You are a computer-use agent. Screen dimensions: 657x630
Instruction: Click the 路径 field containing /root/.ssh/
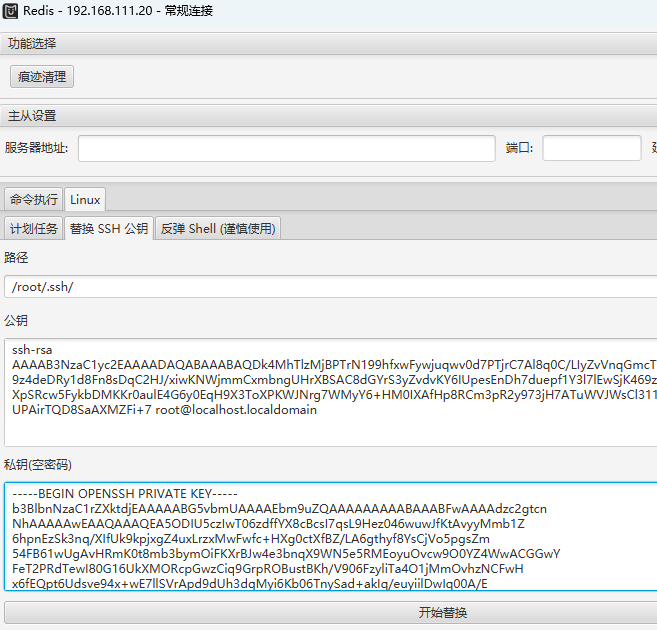330,286
